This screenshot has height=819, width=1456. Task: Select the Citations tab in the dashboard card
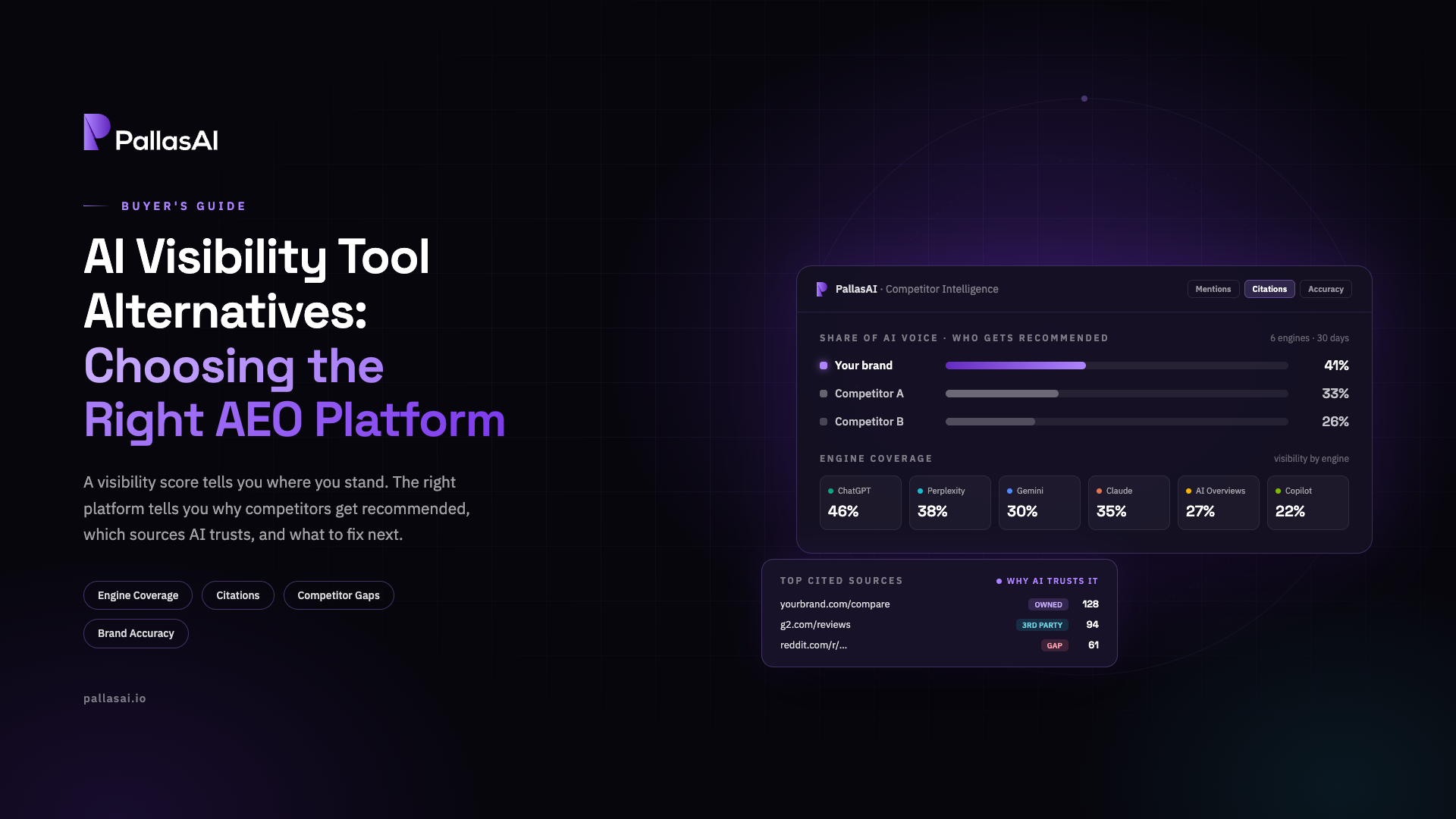(1269, 289)
